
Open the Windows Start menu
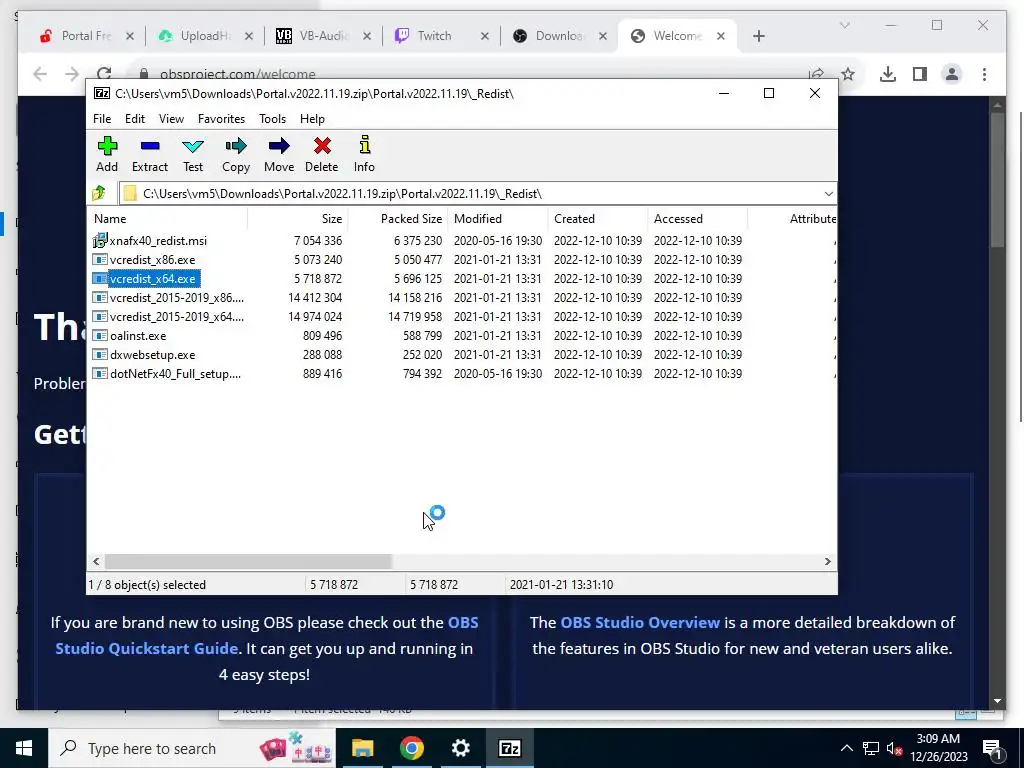tap(24, 748)
